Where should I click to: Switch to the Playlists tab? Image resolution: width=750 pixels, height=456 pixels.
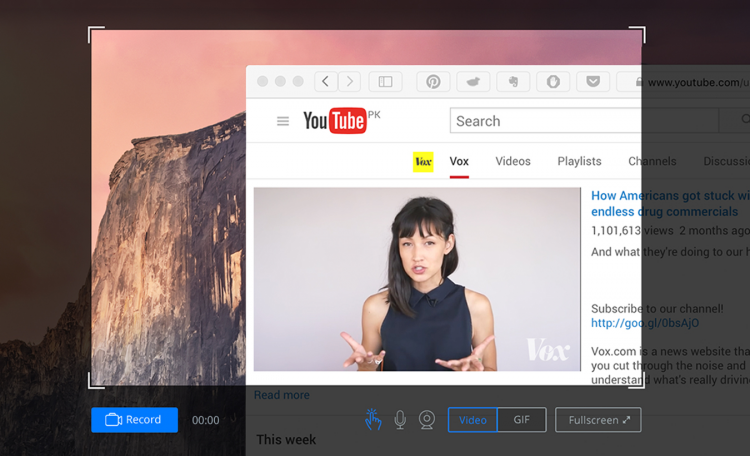579,161
